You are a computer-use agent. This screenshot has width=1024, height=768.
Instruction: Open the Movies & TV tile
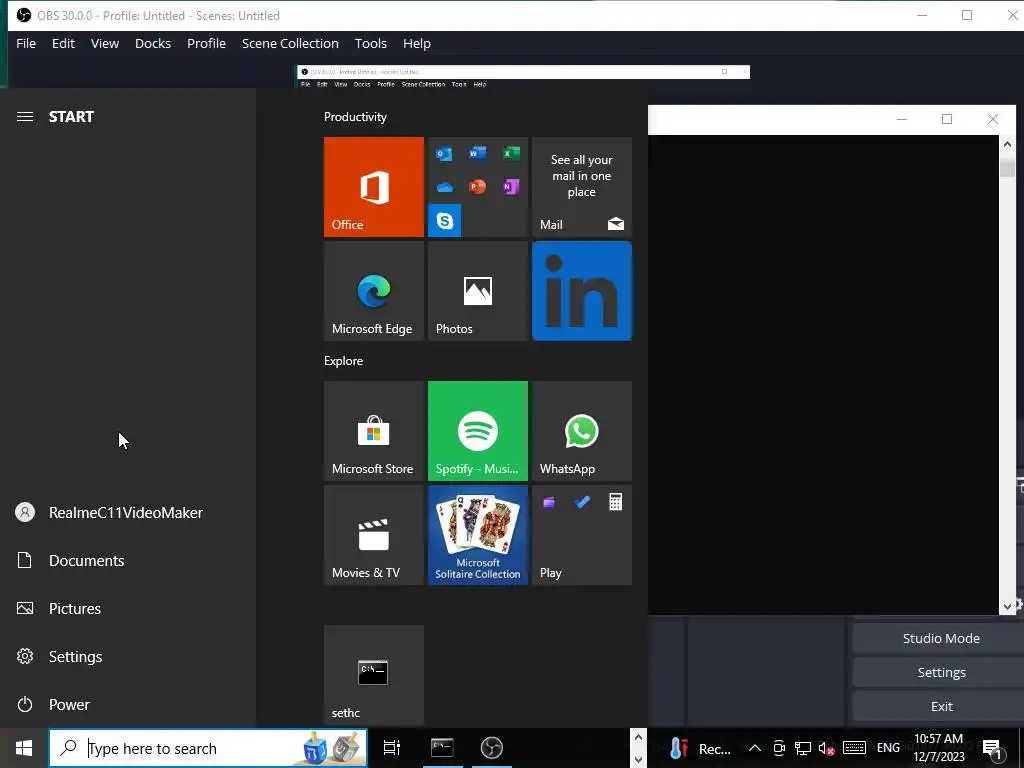[x=374, y=535]
